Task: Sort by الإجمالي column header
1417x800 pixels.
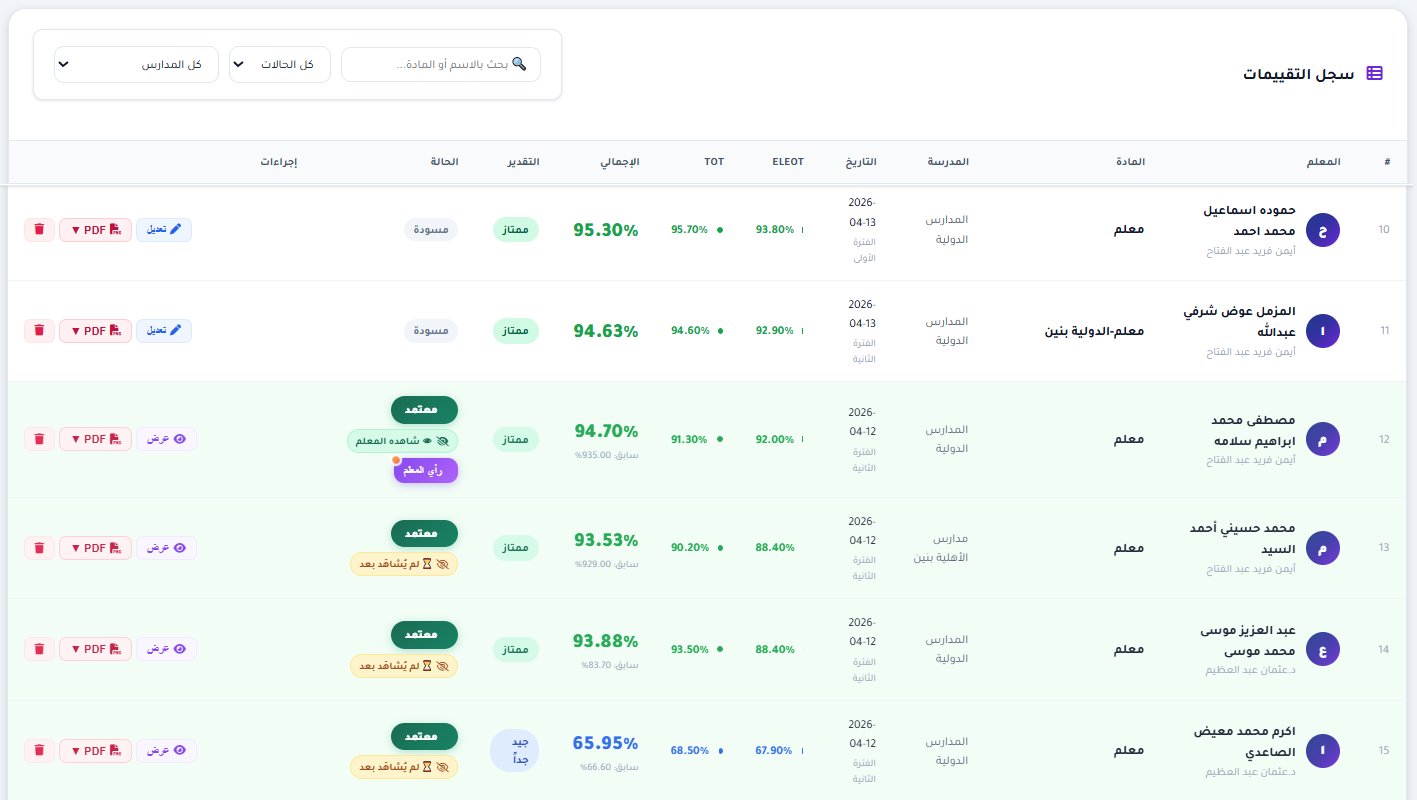Action: coord(619,162)
